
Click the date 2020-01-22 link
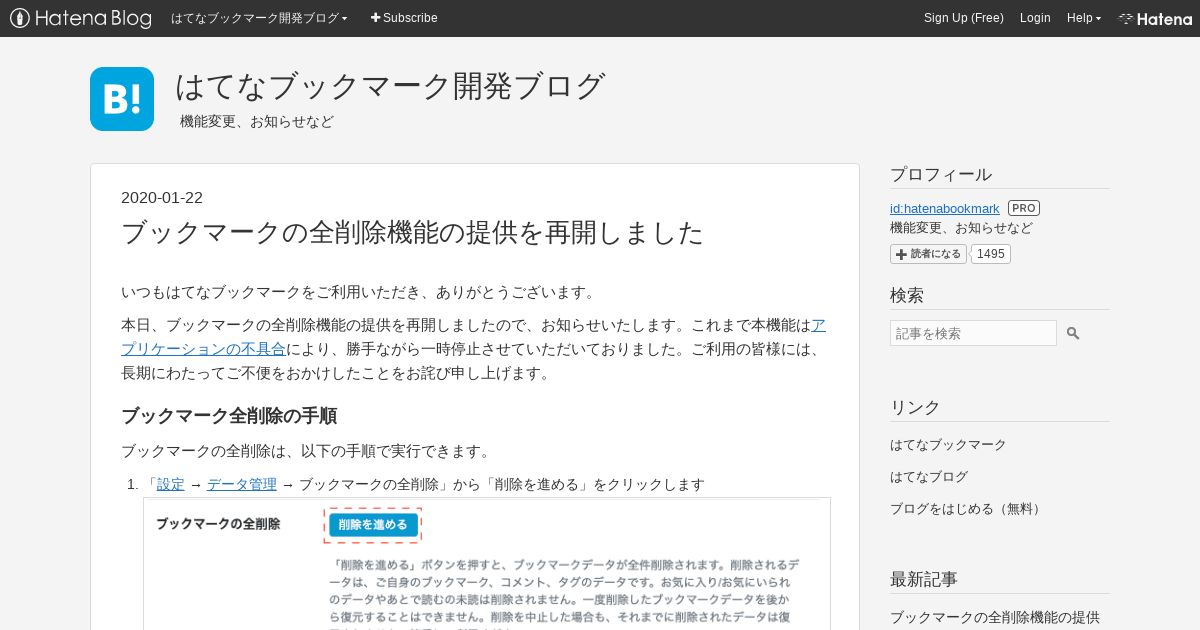pos(162,198)
